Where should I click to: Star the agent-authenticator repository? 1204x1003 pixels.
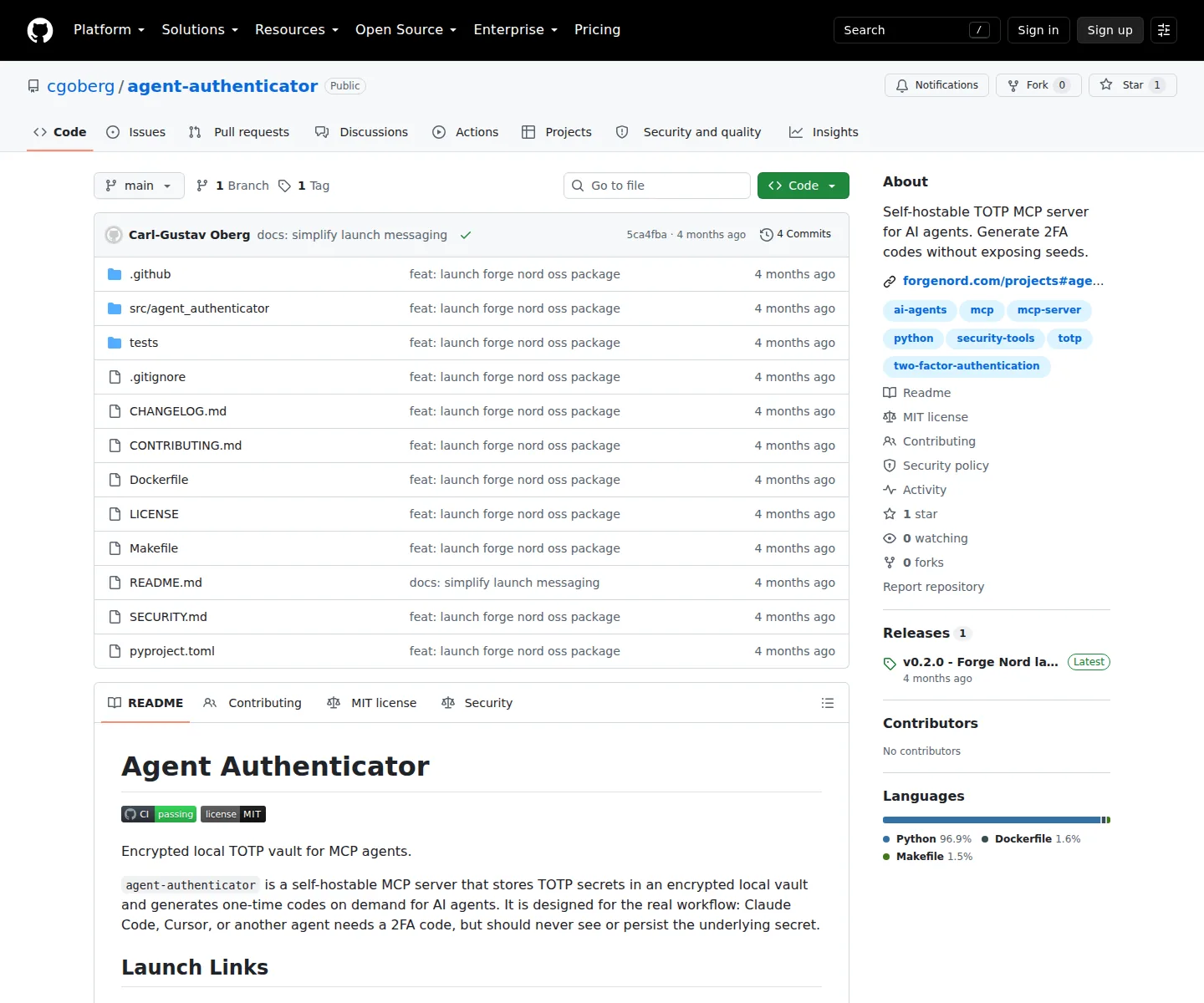tap(1132, 85)
